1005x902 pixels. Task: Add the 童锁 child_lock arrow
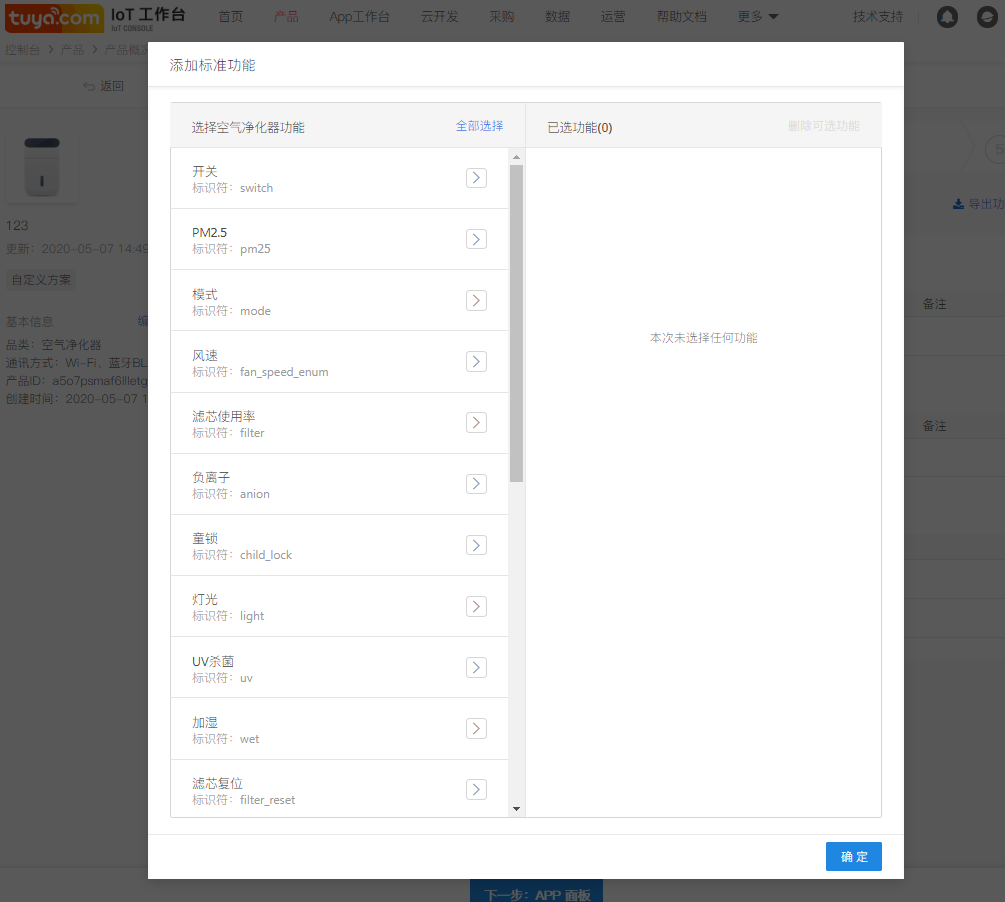tap(476, 545)
